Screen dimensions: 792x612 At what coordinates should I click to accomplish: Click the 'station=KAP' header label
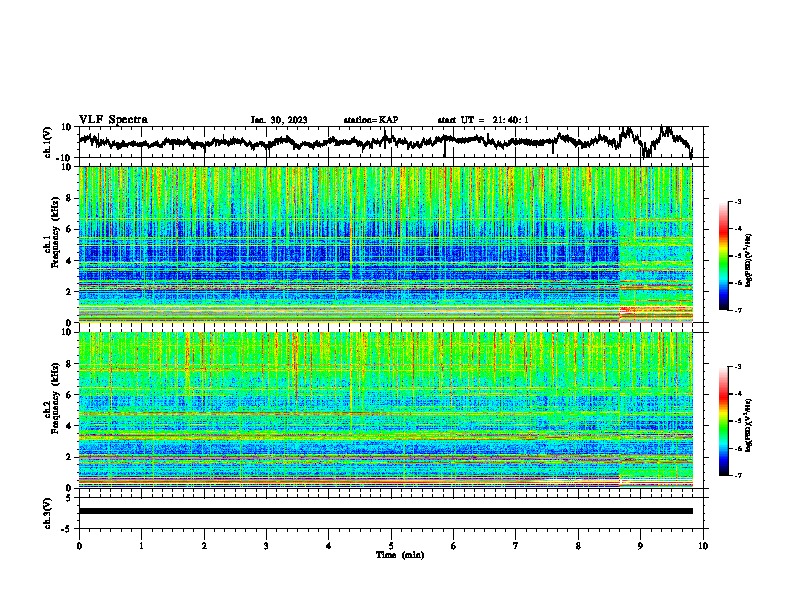371,120
